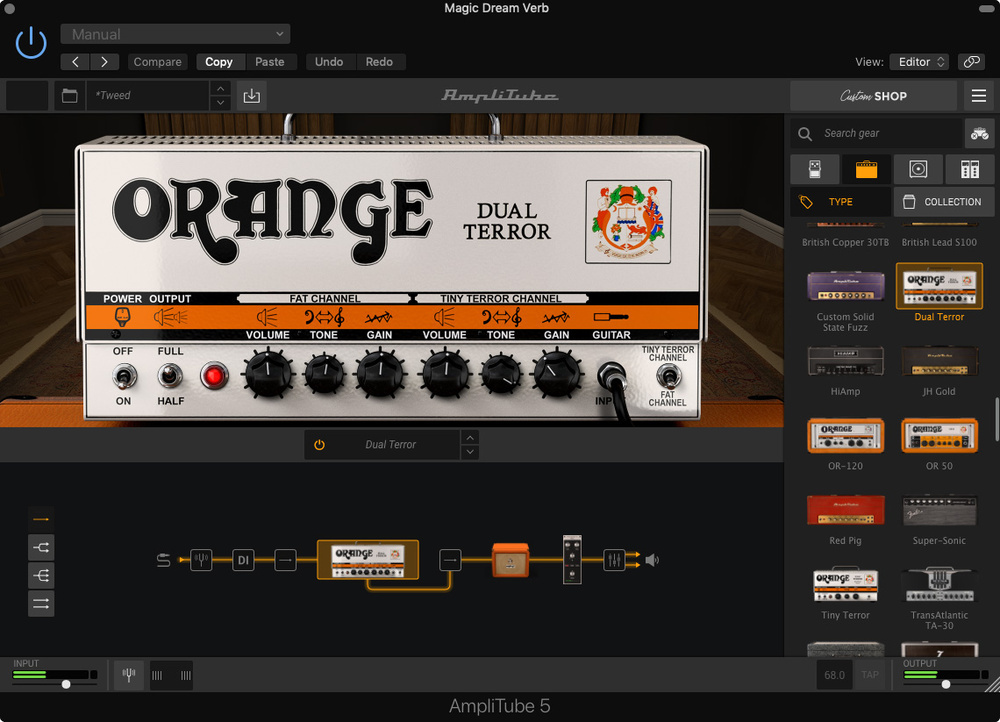Select the cabinet gear category icon
The width and height of the screenshot is (1000, 722).
point(918,169)
